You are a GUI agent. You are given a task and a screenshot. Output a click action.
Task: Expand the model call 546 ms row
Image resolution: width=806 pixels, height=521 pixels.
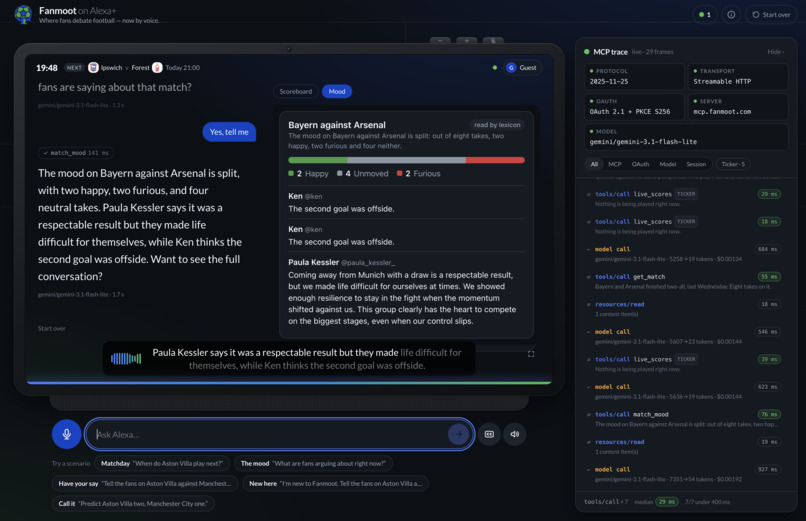685,337
